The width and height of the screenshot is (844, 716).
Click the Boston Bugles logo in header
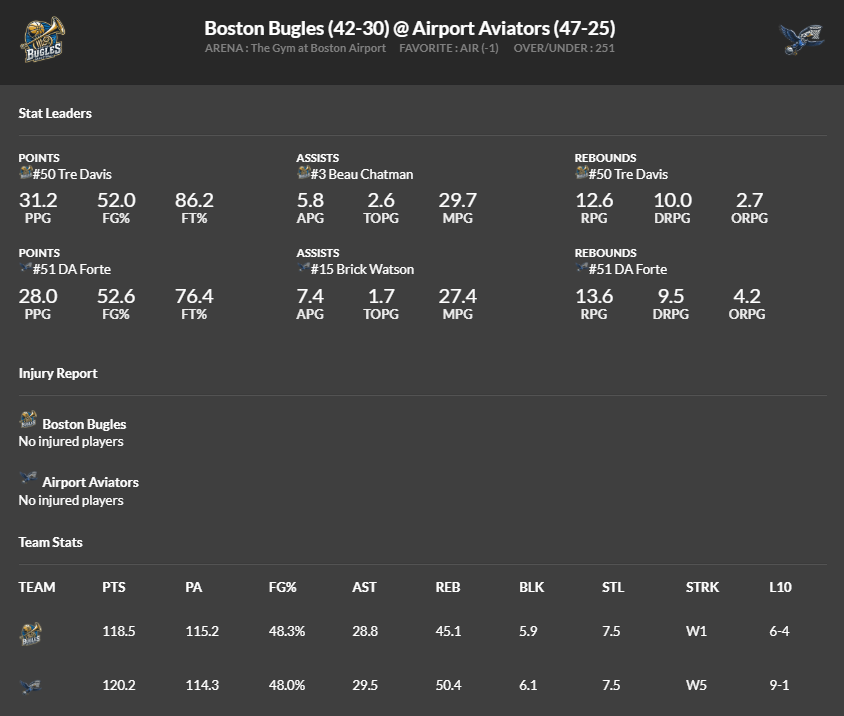(x=43, y=40)
